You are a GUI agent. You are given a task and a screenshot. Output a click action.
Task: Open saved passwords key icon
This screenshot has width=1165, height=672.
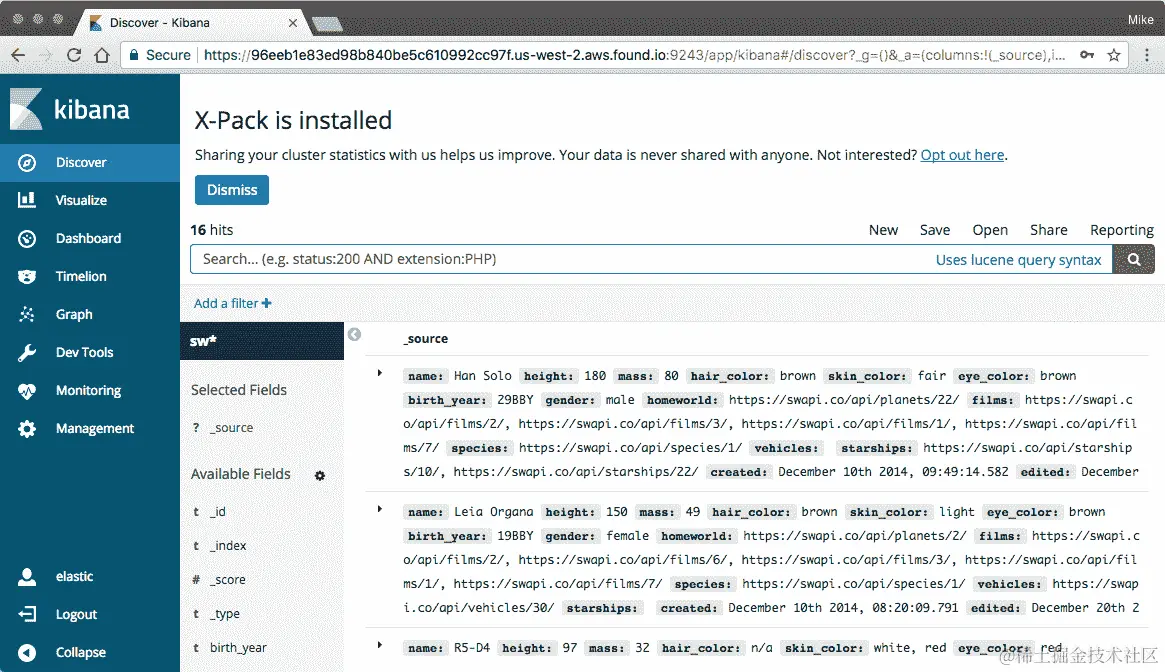point(1087,55)
